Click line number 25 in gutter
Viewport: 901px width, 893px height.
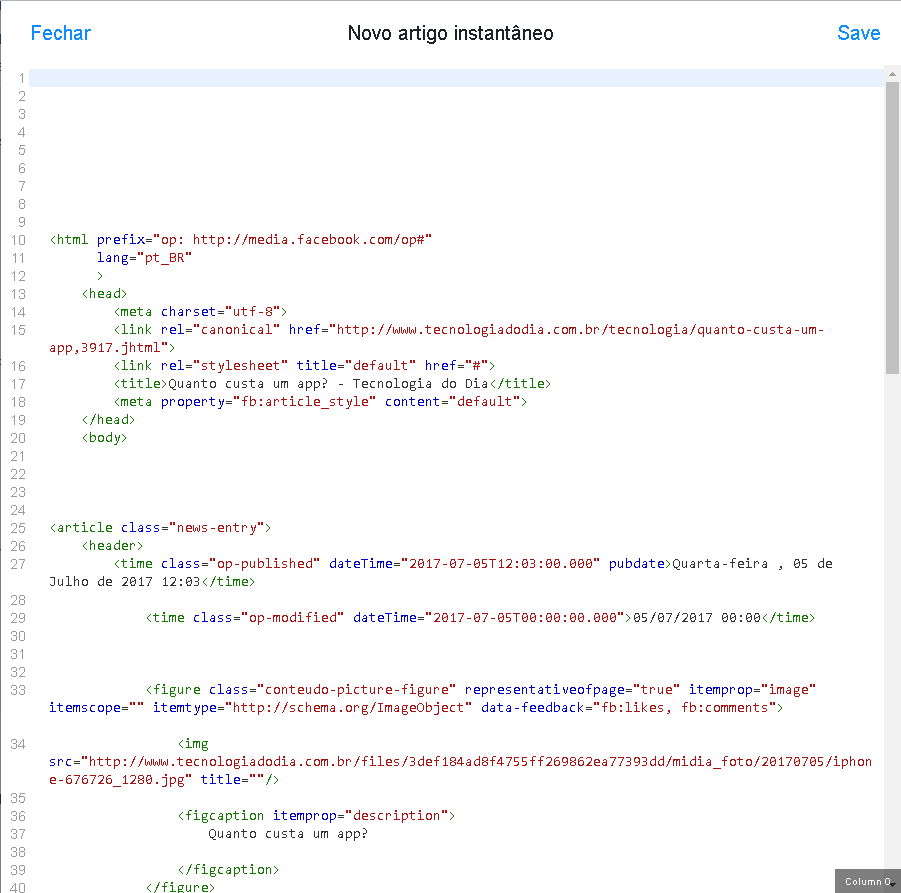pos(18,528)
